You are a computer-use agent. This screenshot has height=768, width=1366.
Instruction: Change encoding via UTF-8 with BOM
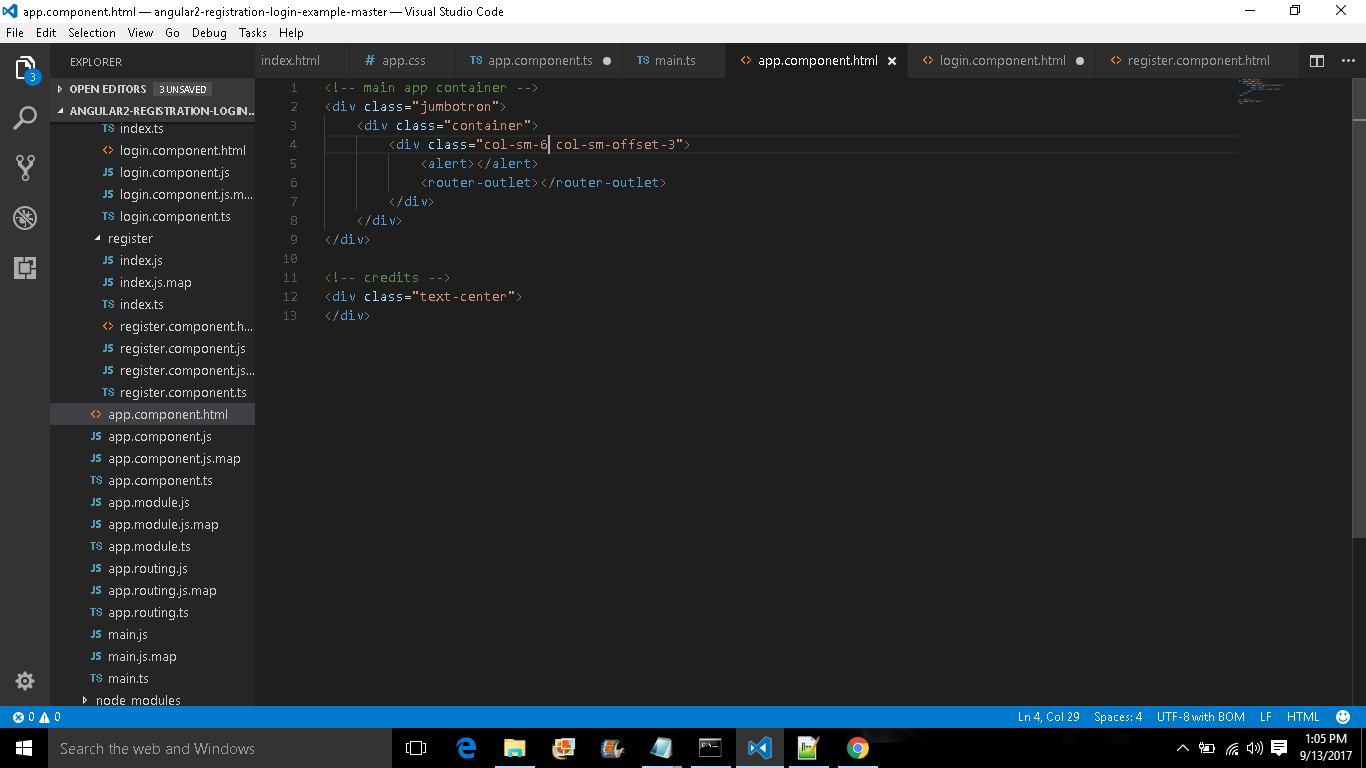pos(1200,717)
